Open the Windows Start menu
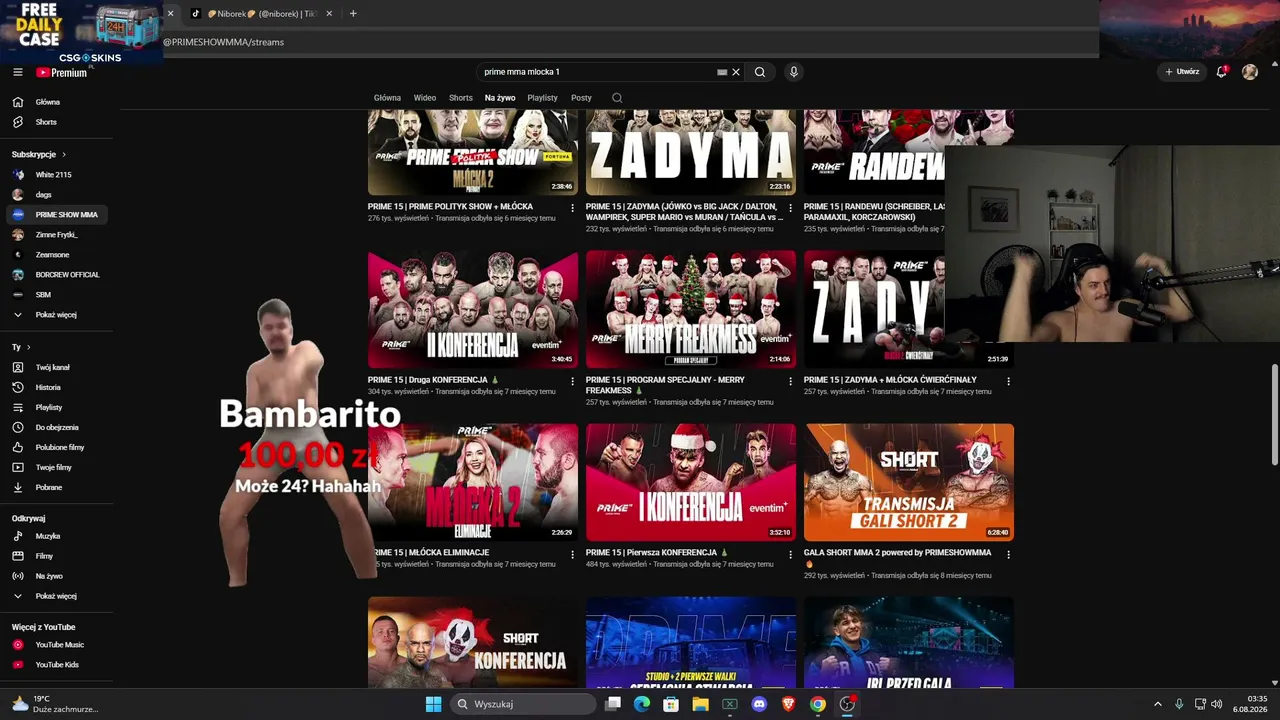Image resolution: width=1280 pixels, height=720 pixels. coord(433,704)
